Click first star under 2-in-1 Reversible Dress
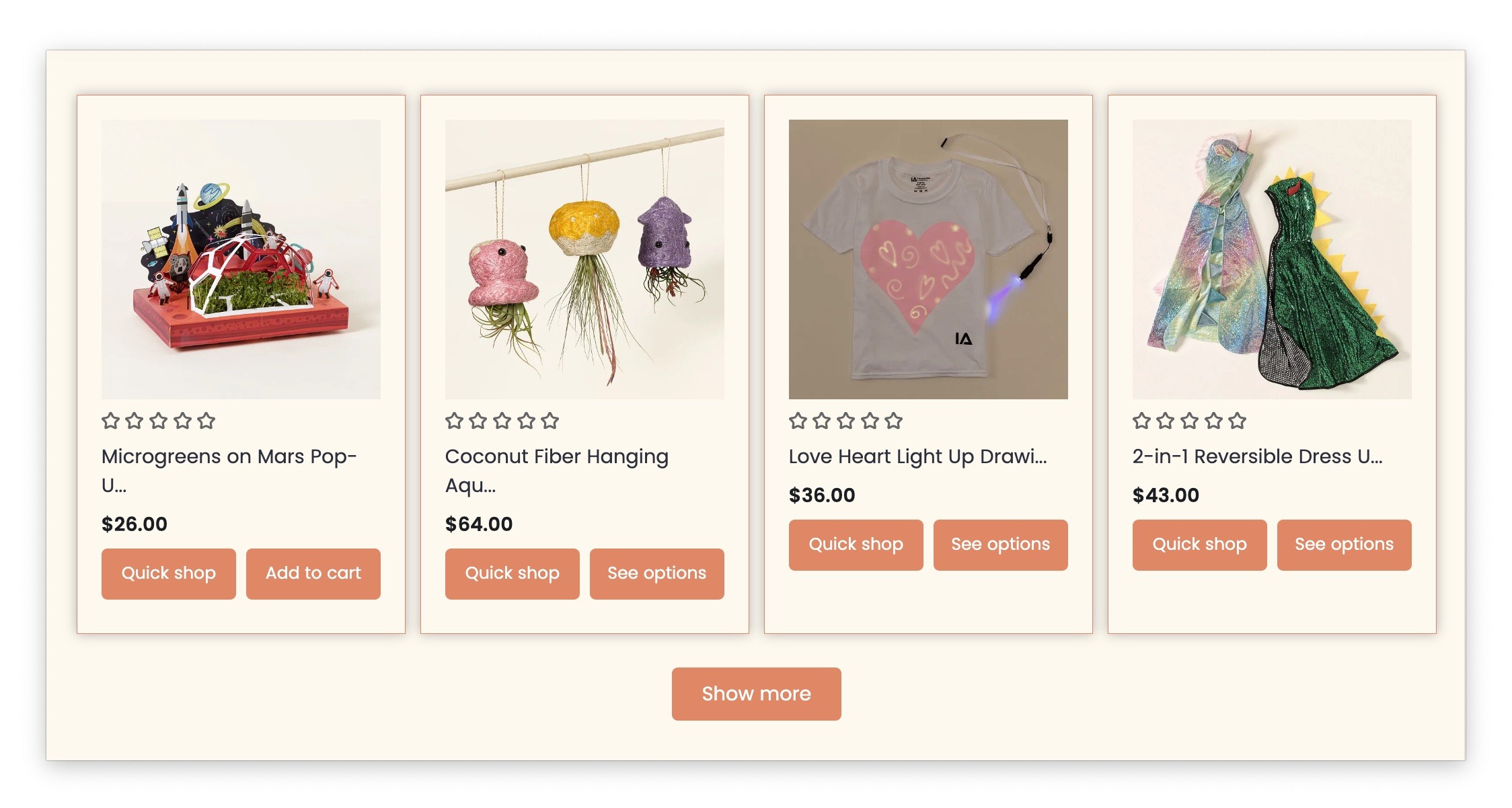Image resolution: width=1512 pixels, height=808 pixels. 1141,421
